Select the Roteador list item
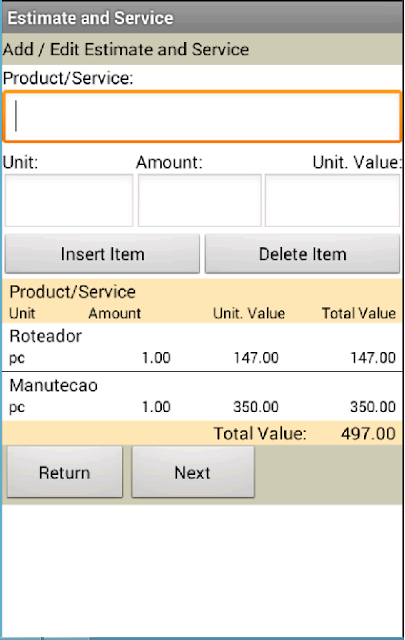This screenshot has width=405, height=640. (202, 347)
